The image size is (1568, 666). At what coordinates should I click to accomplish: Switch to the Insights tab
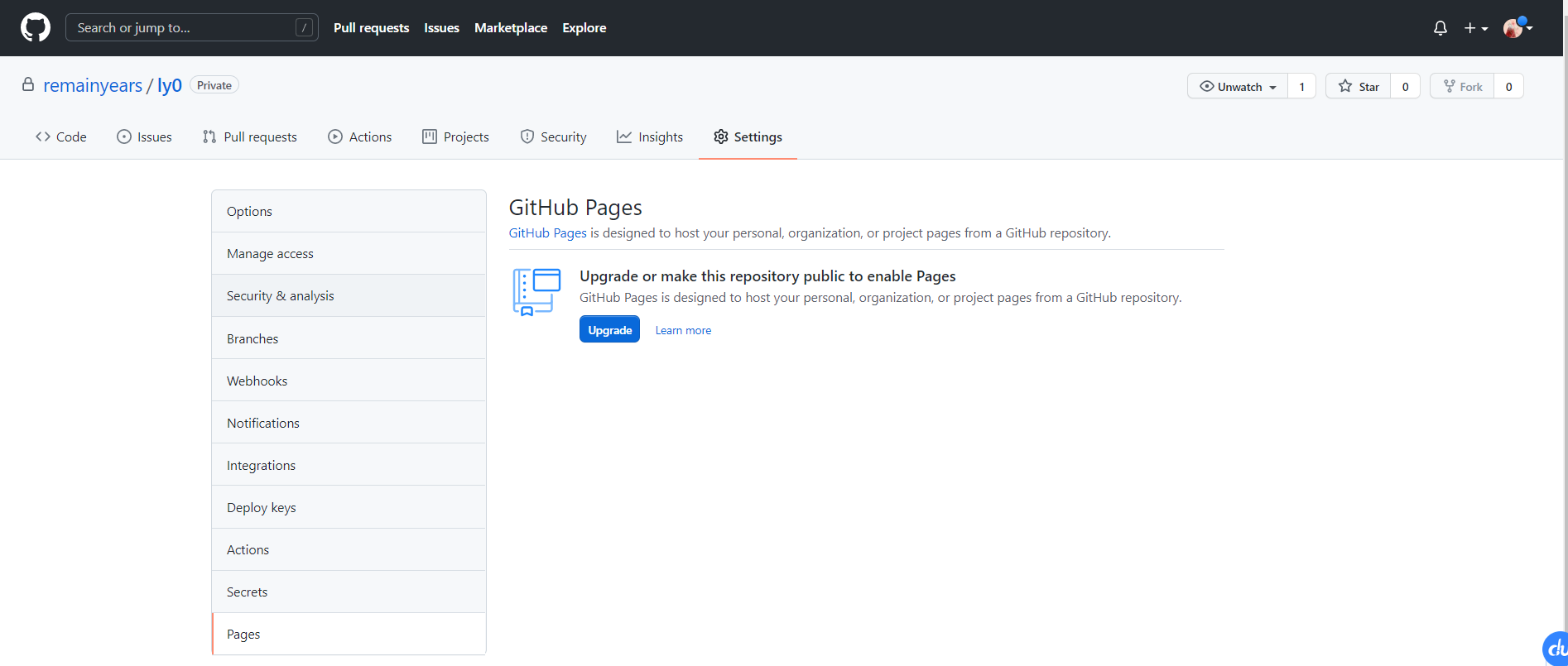(x=650, y=137)
